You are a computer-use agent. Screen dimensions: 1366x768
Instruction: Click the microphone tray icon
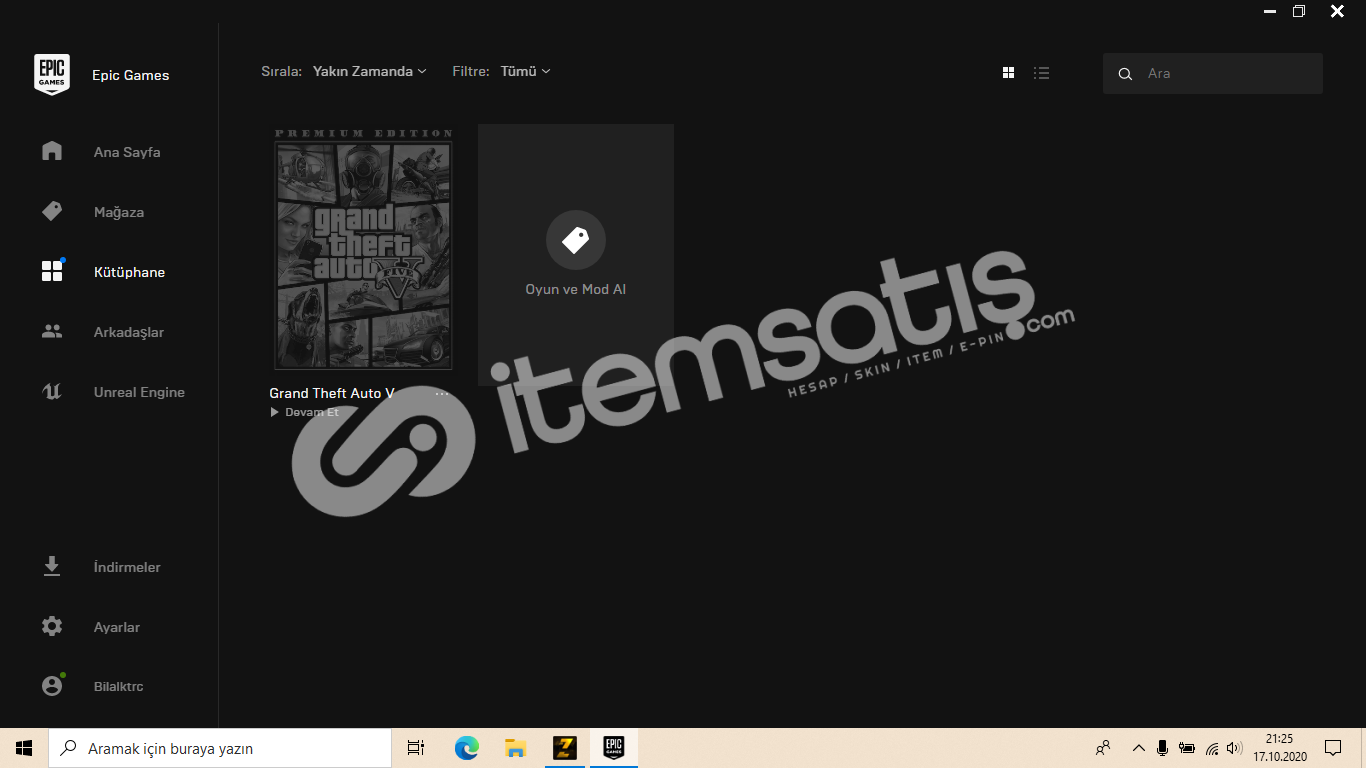pos(1162,748)
